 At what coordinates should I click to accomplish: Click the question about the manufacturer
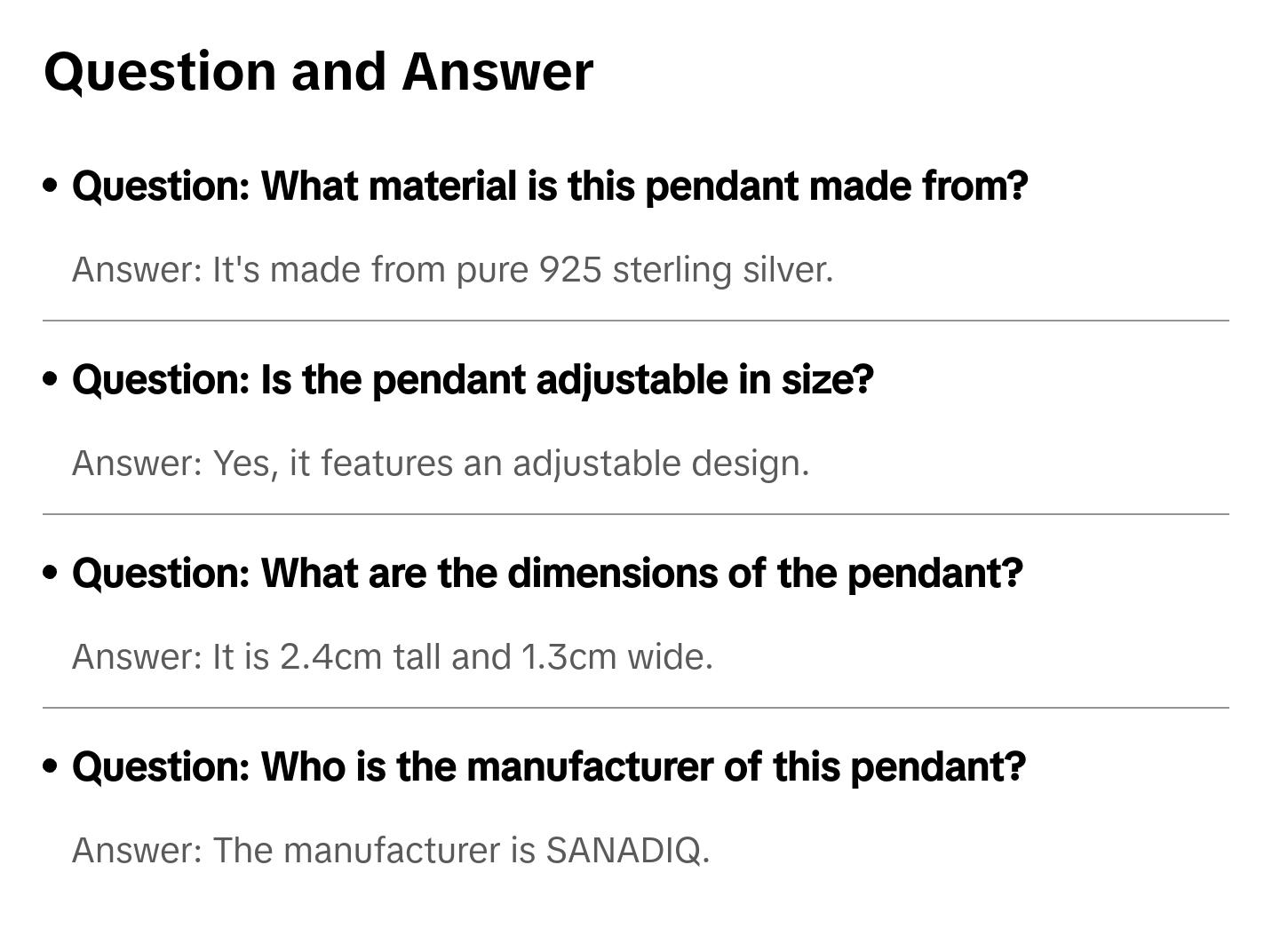pyautogui.click(x=549, y=767)
